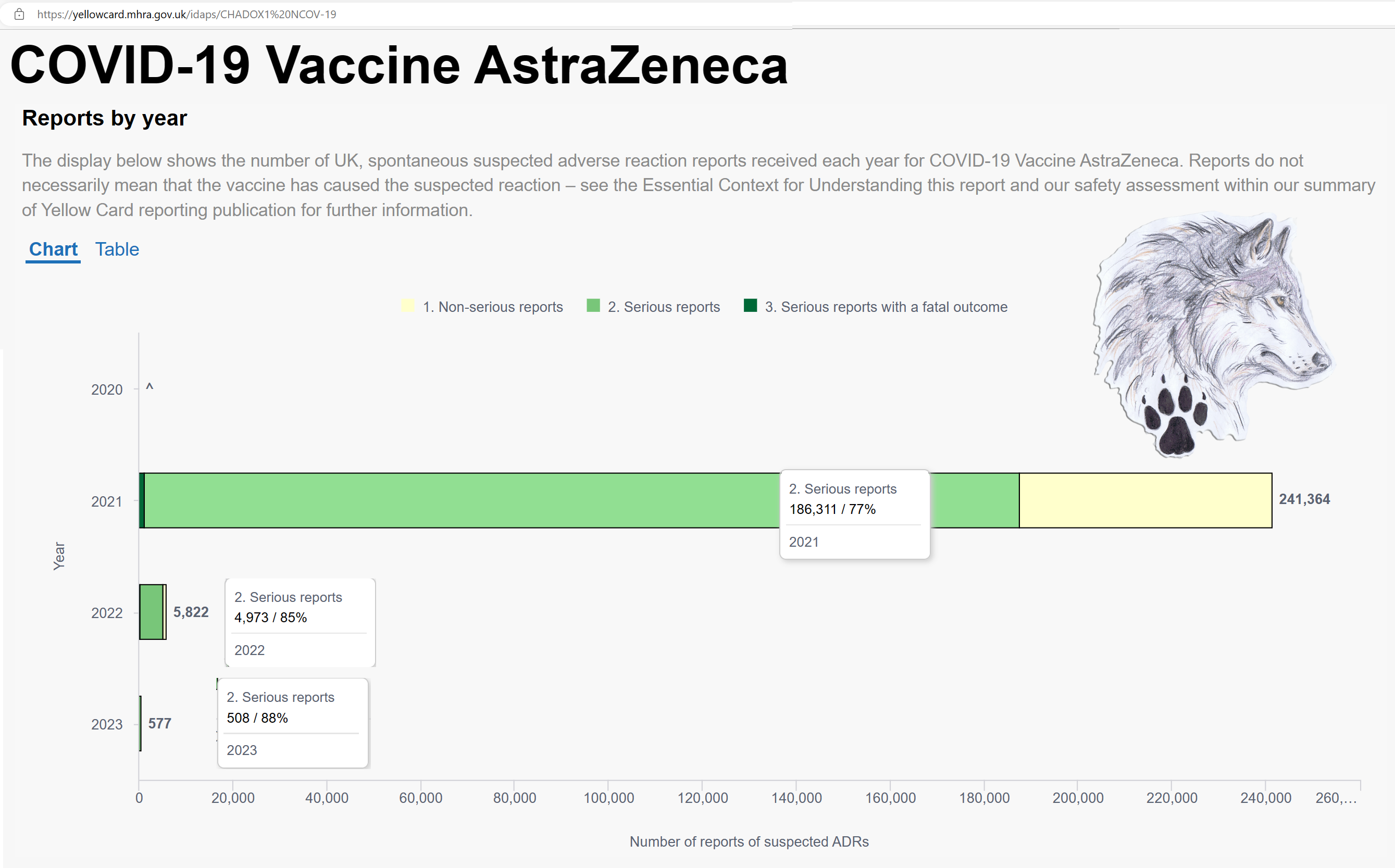Click the thin 2023 bar
Screen dimensions: 1395x868
(141, 723)
